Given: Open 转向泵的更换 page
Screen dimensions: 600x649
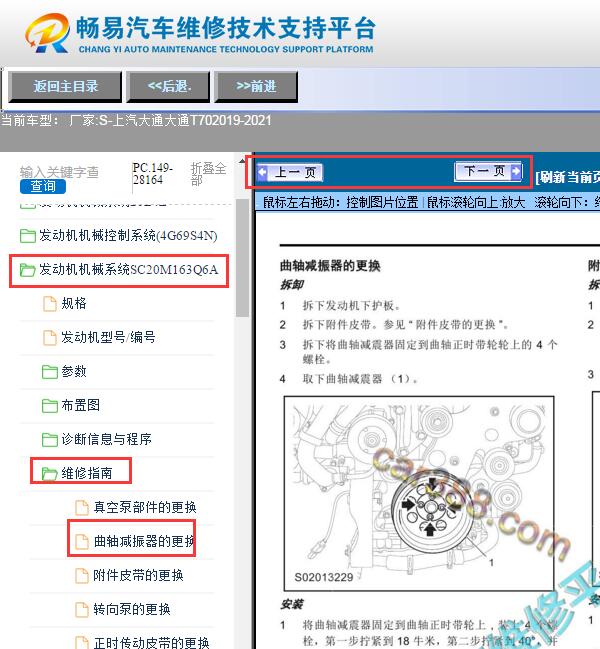Looking at the screenshot, I should click(x=132, y=609).
